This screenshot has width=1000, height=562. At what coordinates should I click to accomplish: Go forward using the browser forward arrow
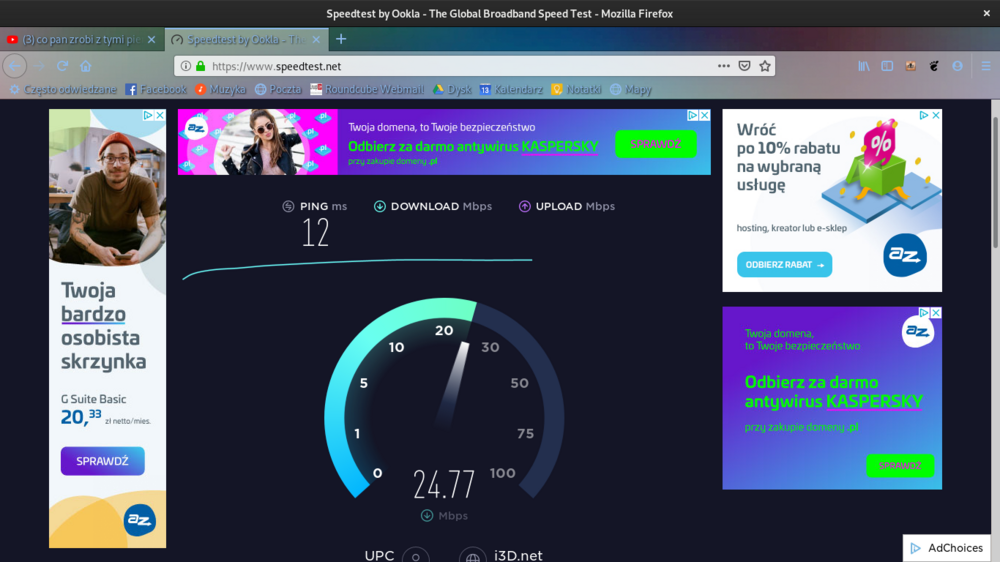39,66
